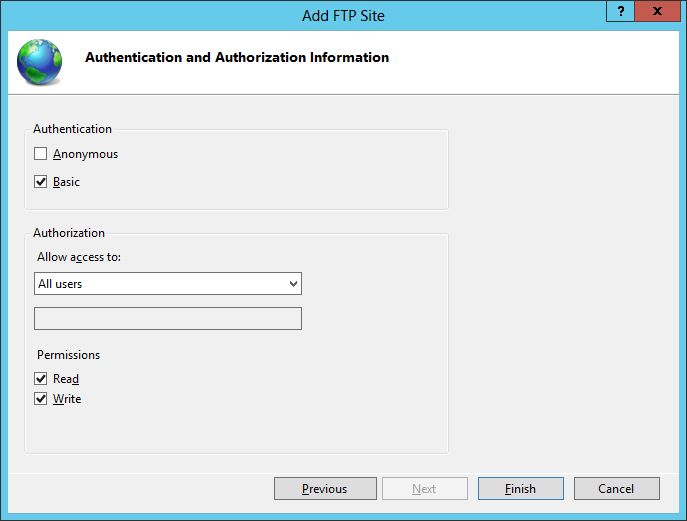This screenshot has height=521, width=687.
Task: Click the Authentication group label
Action: click(x=72, y=129)
